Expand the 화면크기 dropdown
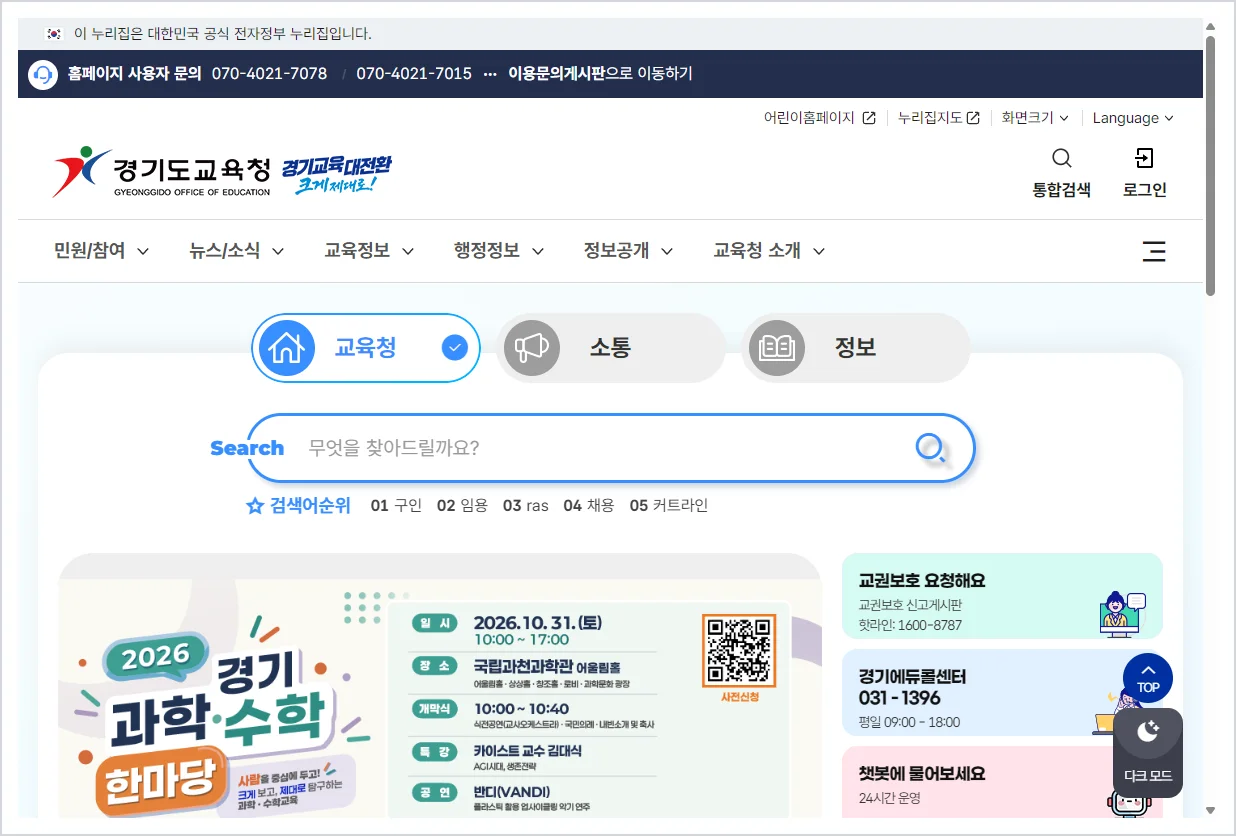The width and height of the screenshot is (1236, 836). click(x=1035, y=118)
